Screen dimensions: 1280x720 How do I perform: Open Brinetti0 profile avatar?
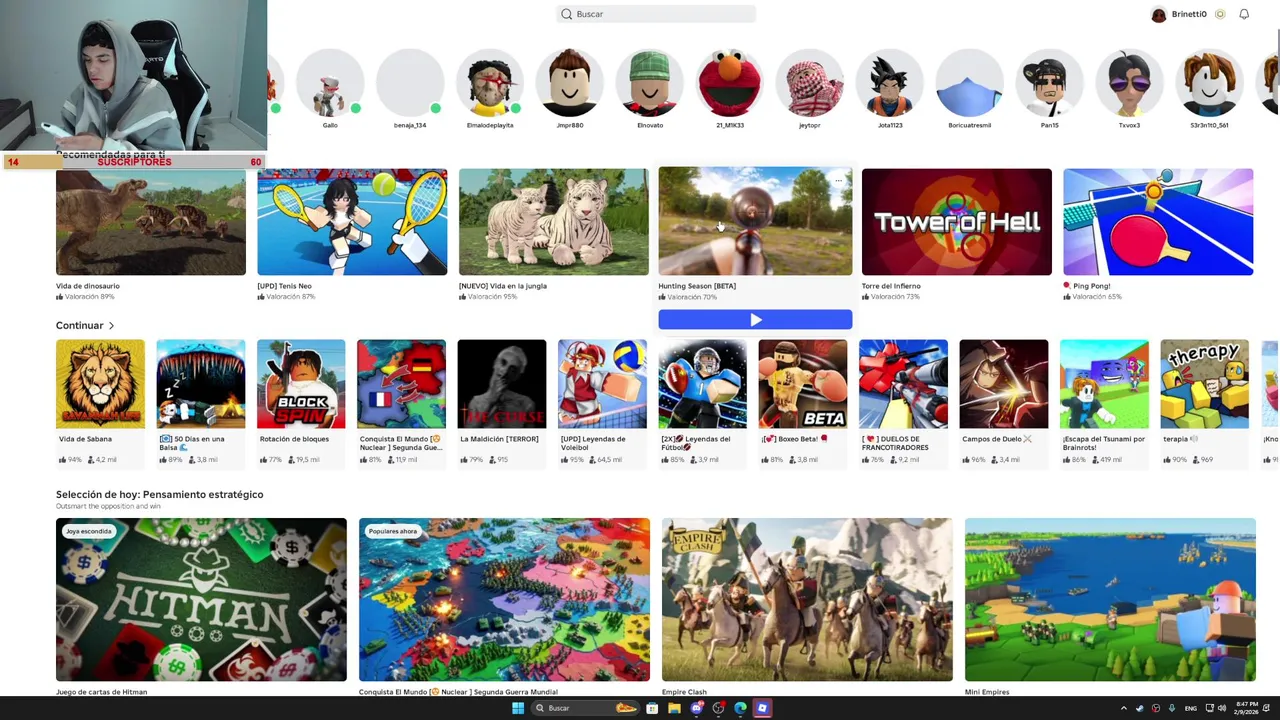point(1158,14)
